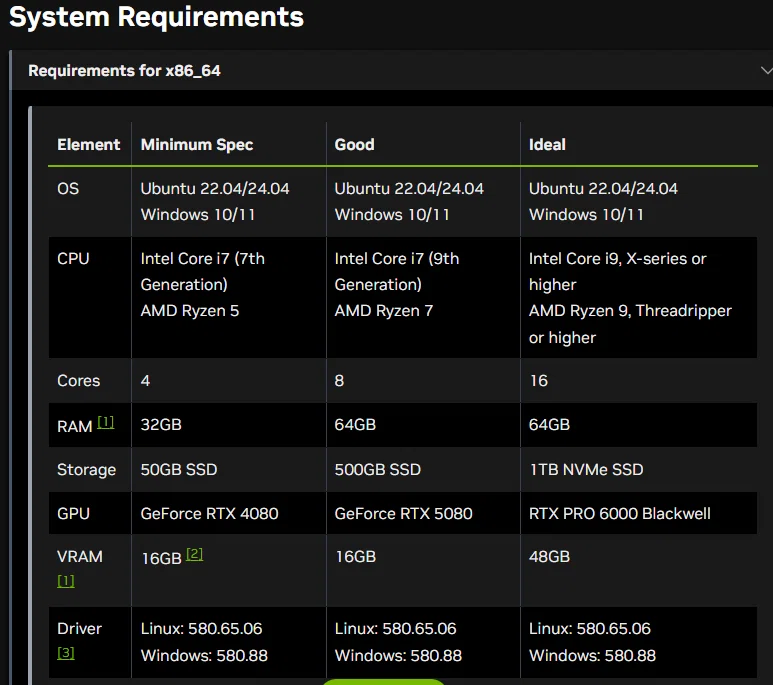Click the 1TB NVMe SSD value
The height and width of the screenshot is (685, 773).
coord(587,469)
